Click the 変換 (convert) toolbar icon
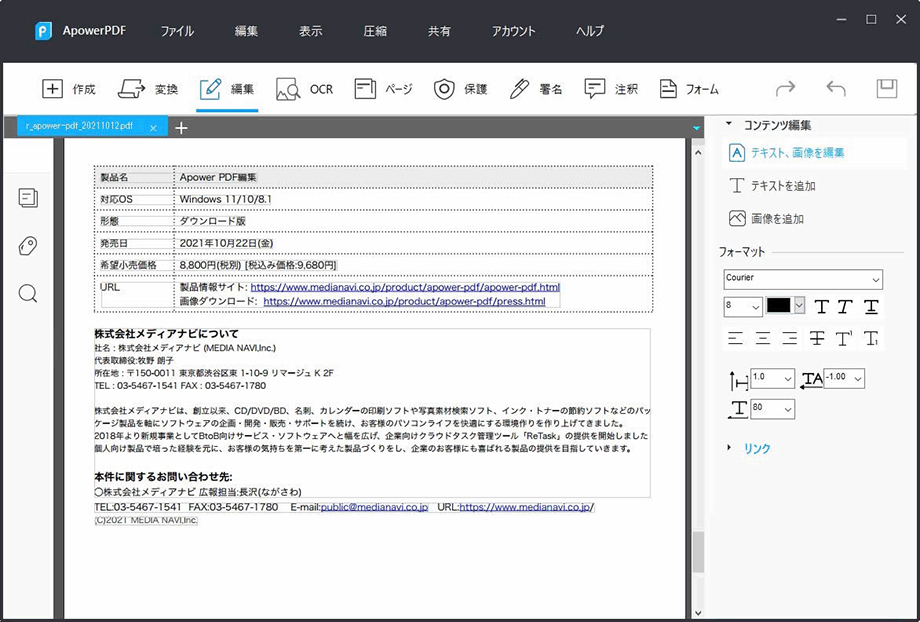This screenshot has height=622, width=920. pos(148,89)
